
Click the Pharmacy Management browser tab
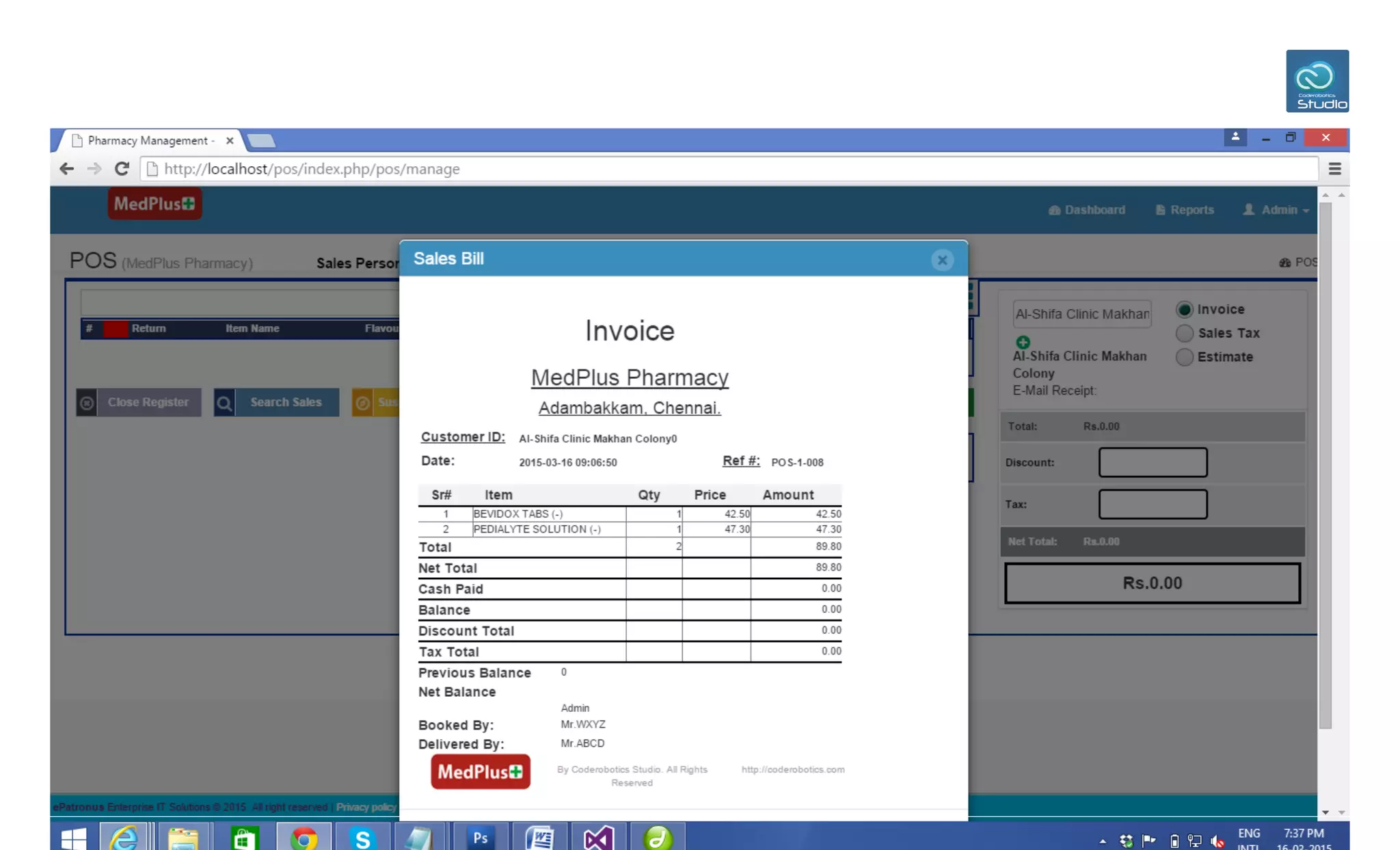click(150, 140)
